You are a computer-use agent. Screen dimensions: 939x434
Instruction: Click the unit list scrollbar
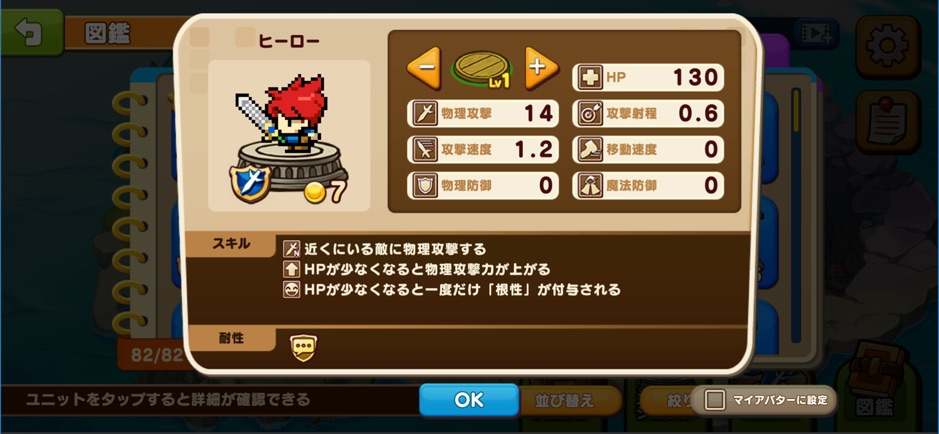click(x=796, y=216)
